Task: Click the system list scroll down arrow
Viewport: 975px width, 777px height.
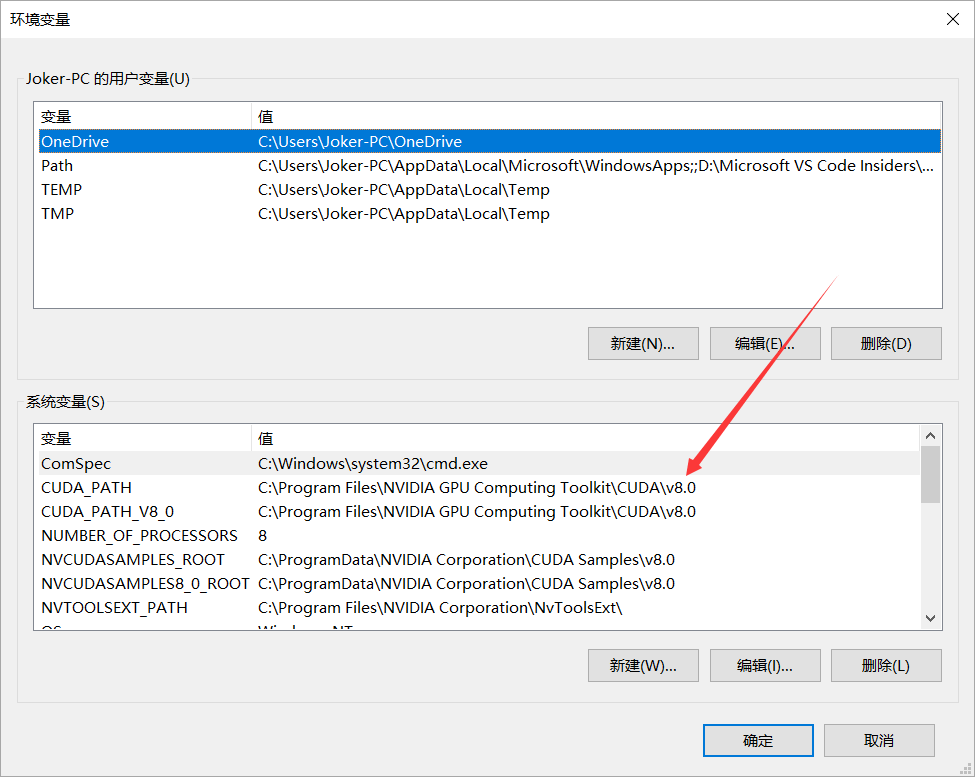Action: (930, 618)
